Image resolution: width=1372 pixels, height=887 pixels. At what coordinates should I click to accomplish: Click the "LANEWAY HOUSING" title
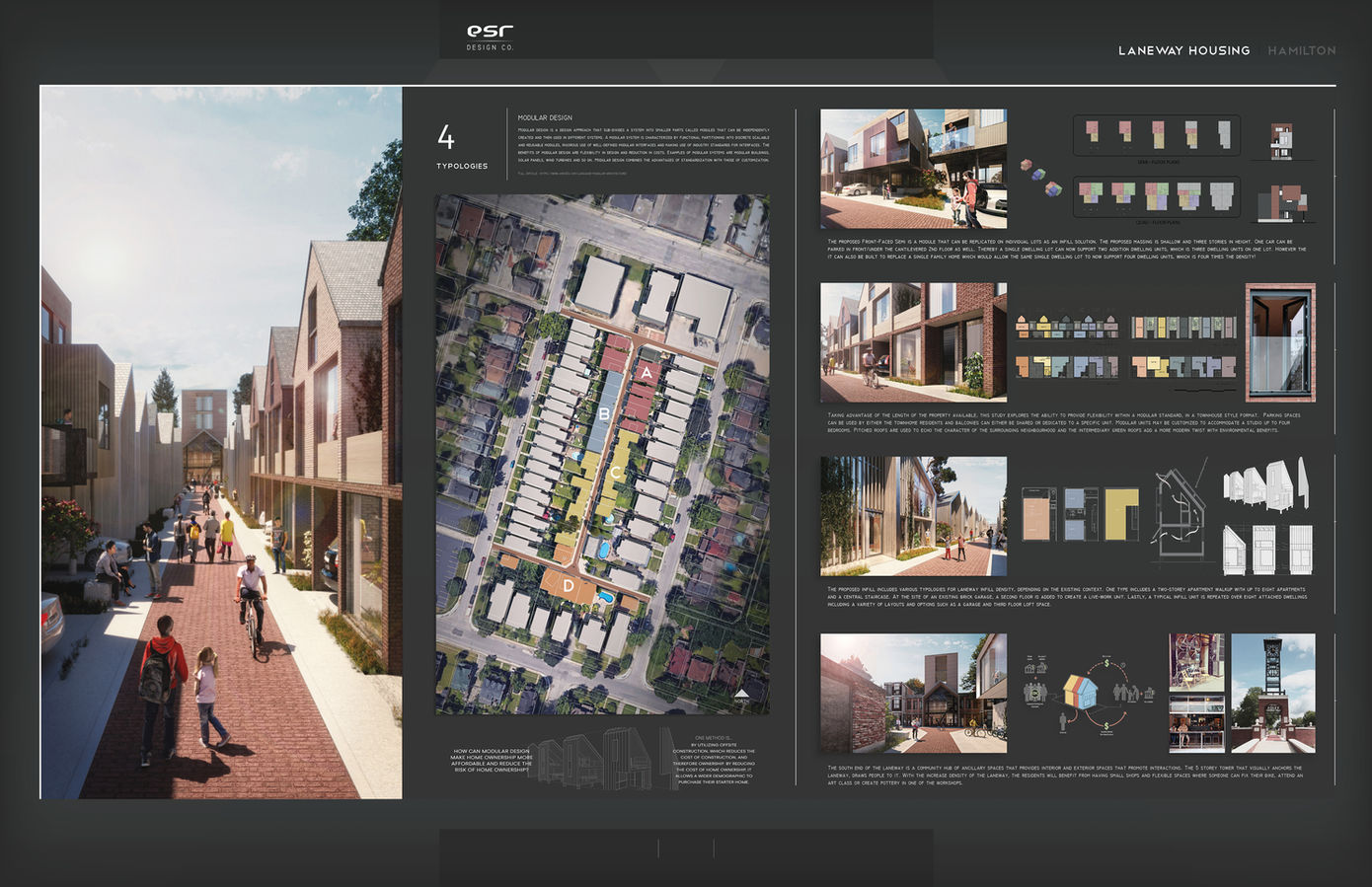1183,50
